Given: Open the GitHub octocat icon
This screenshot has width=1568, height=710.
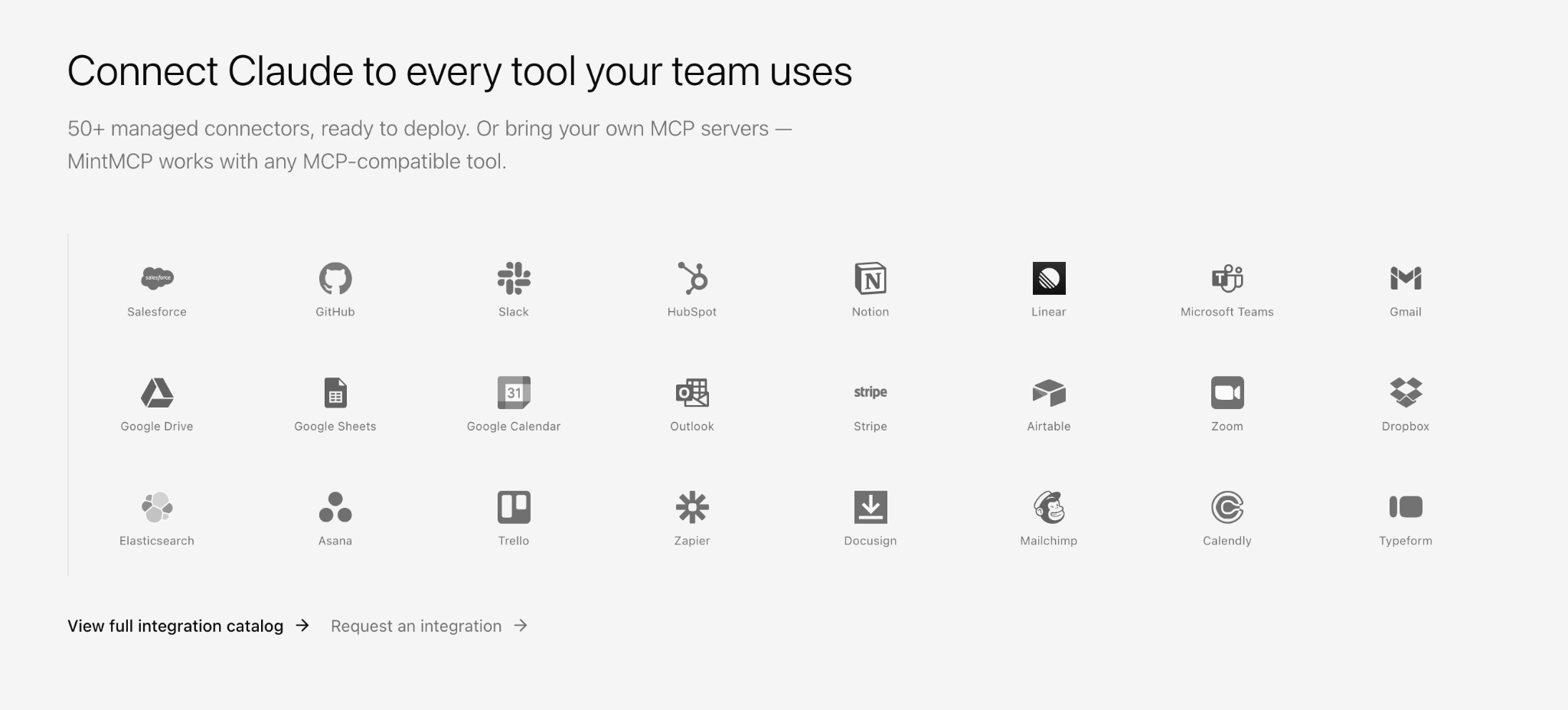Looking at the screenshot, I should coord(335,278).
